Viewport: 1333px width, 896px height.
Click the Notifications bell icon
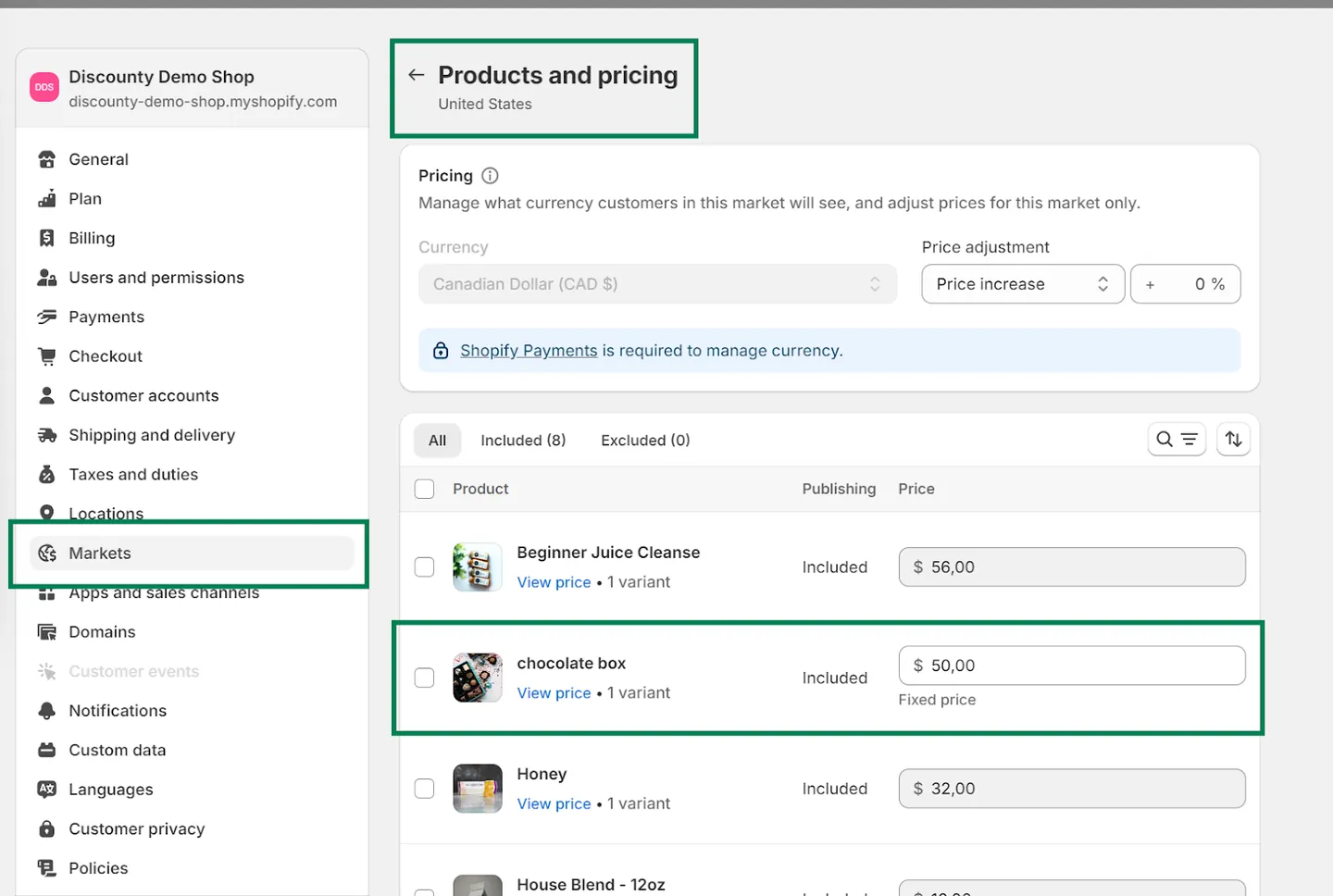click(x=46, y=711)
